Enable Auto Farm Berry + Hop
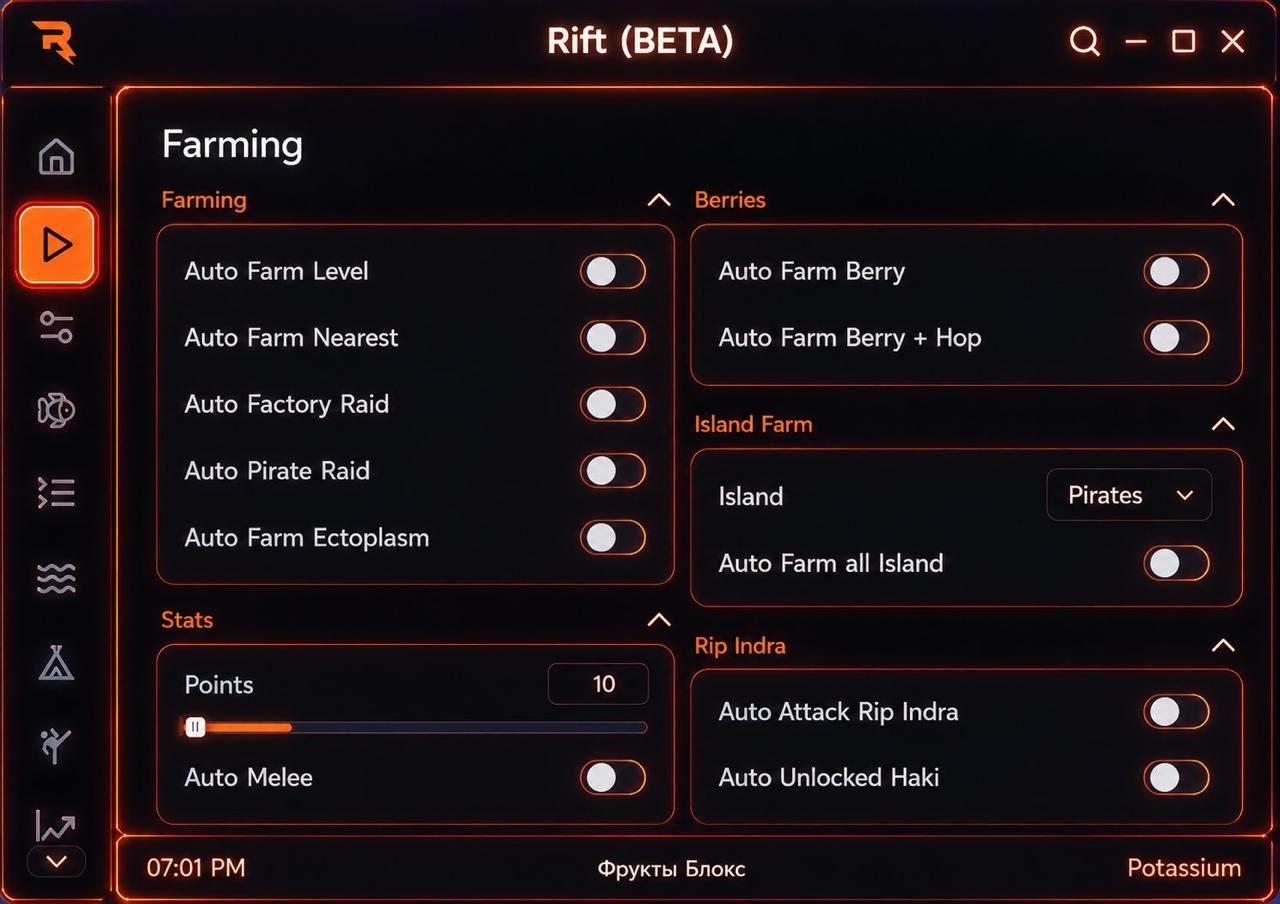Image resolution: width=1280 pixels, height=904 pixels. (1177, 338)
